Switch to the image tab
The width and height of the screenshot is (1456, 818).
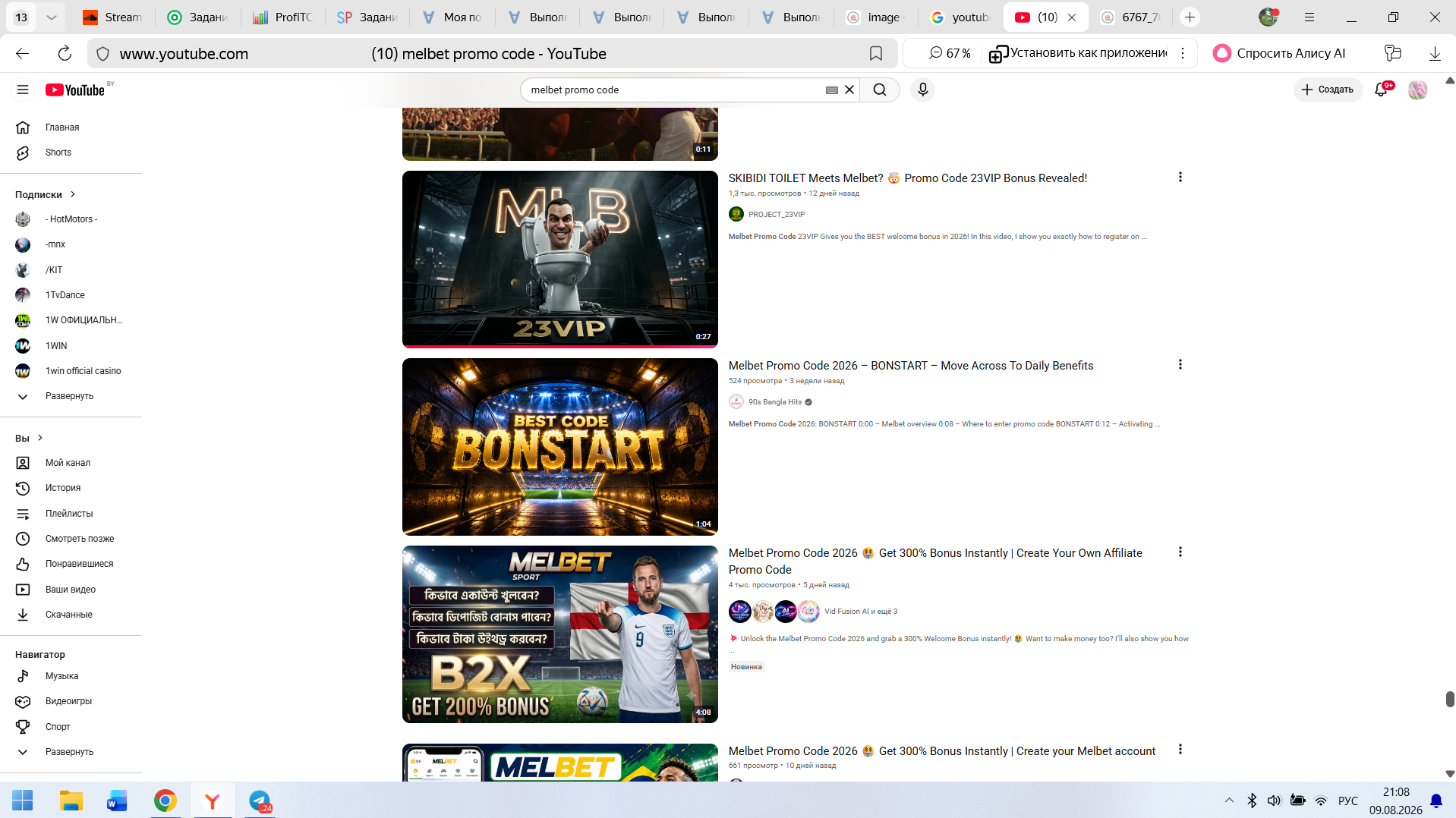(876, 17)
